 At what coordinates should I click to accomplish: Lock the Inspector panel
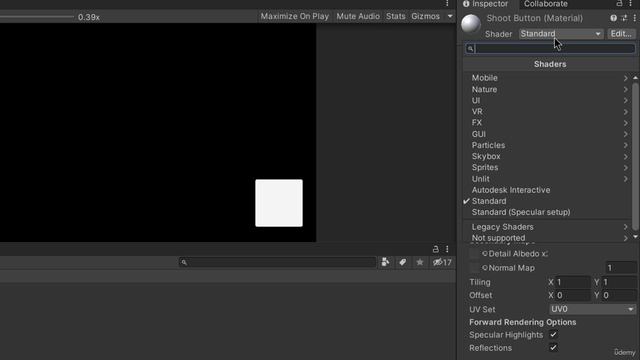pos(619,4)
